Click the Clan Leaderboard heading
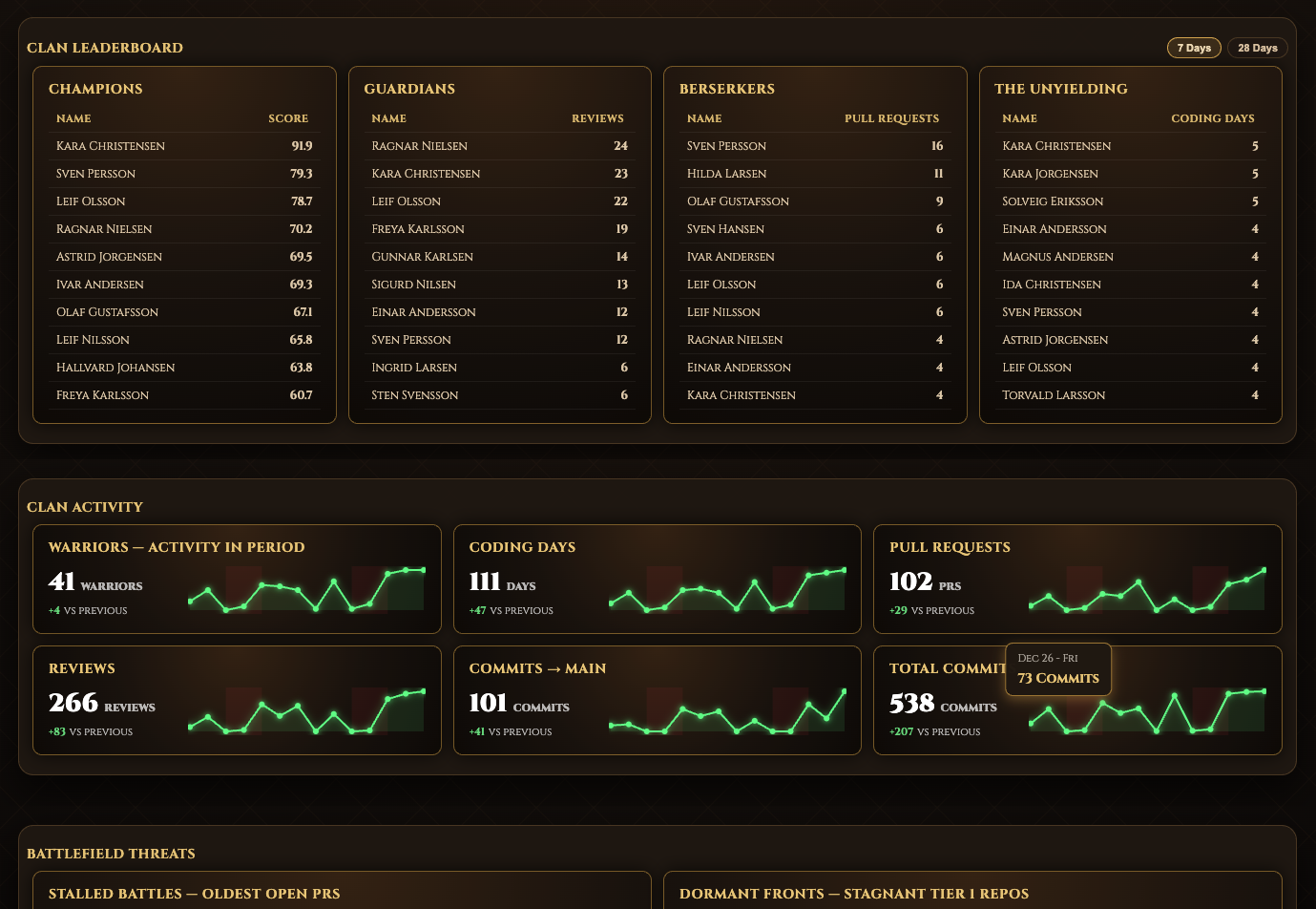Viewport: 1316px width, 909px height. (105, 48)
